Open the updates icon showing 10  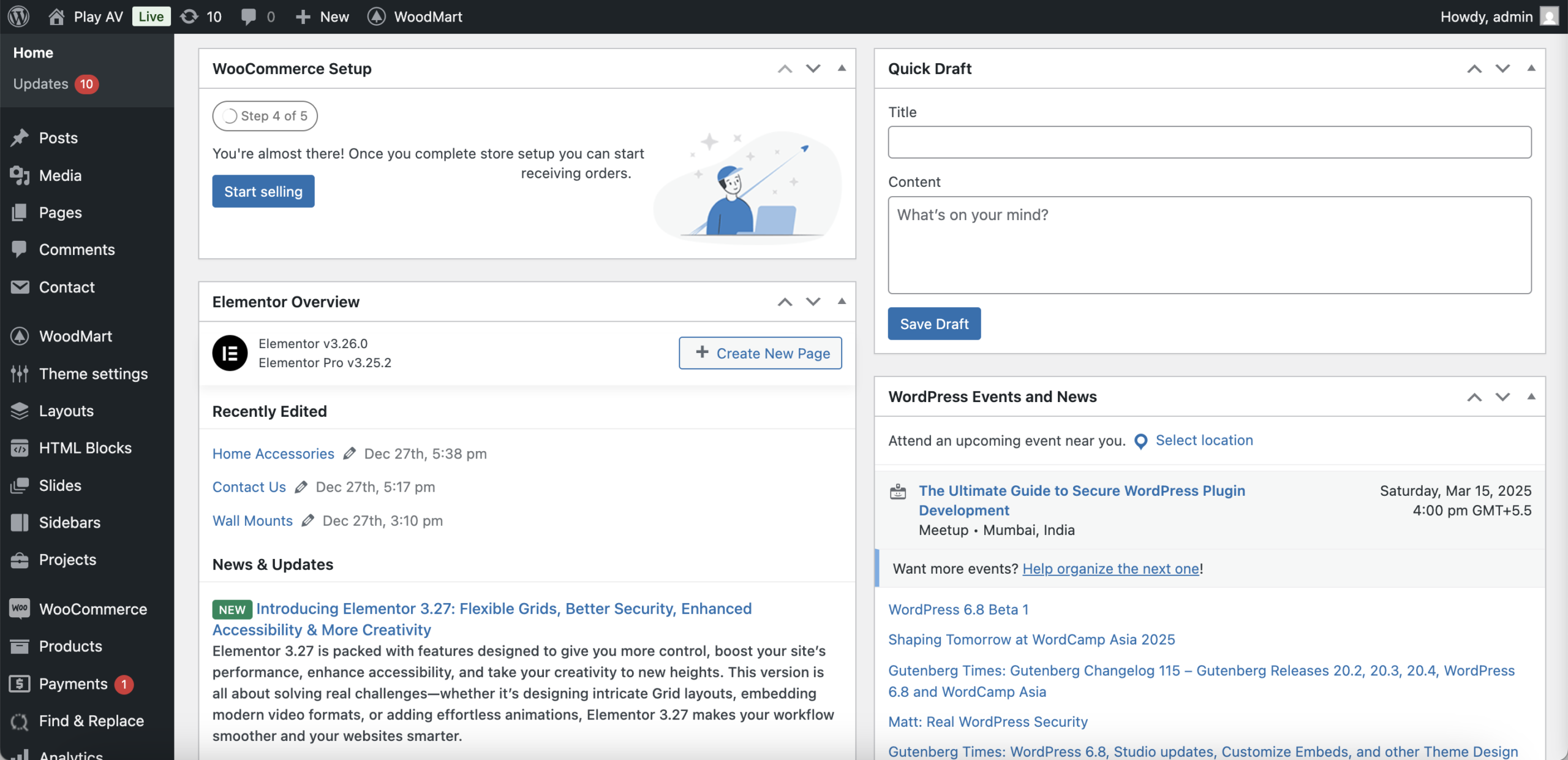click(x=189, y=17)
